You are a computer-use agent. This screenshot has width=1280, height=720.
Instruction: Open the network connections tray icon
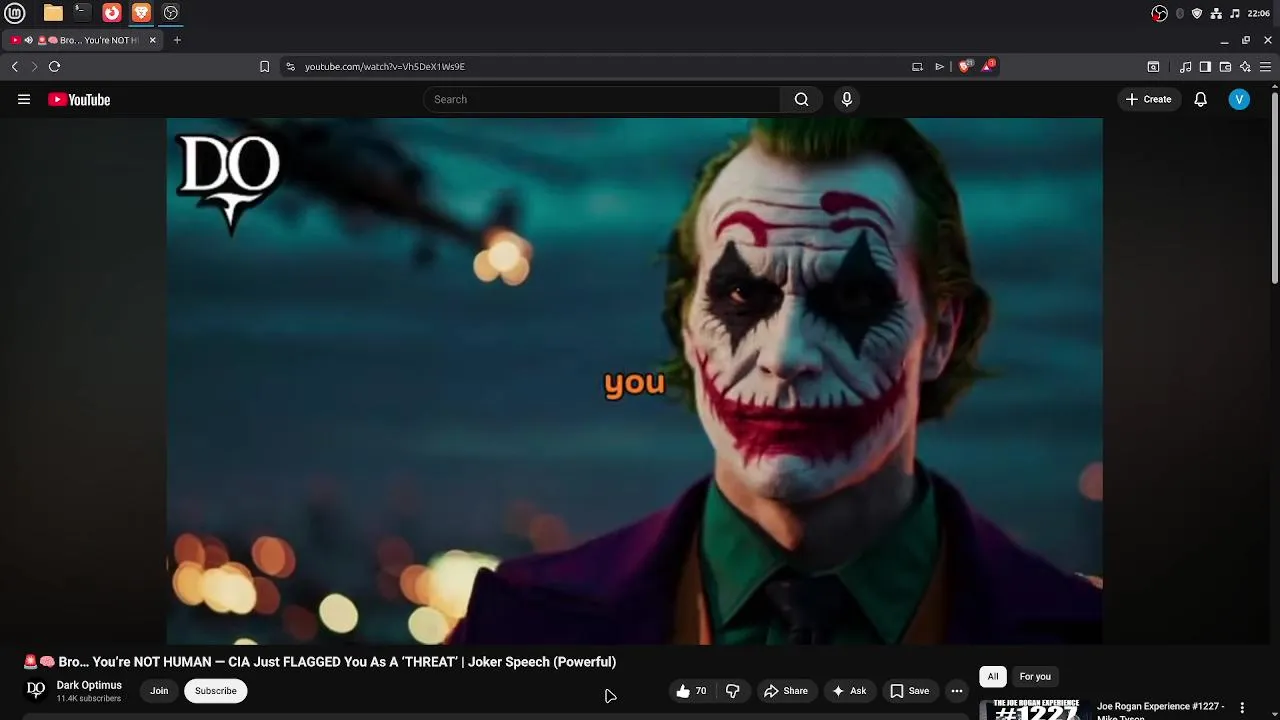(1216, 13)
